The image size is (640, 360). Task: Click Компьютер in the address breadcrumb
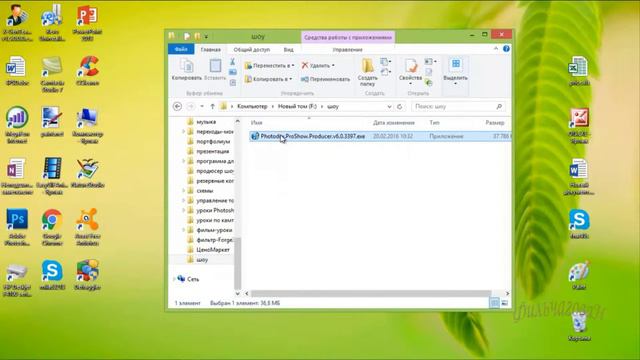252,107
